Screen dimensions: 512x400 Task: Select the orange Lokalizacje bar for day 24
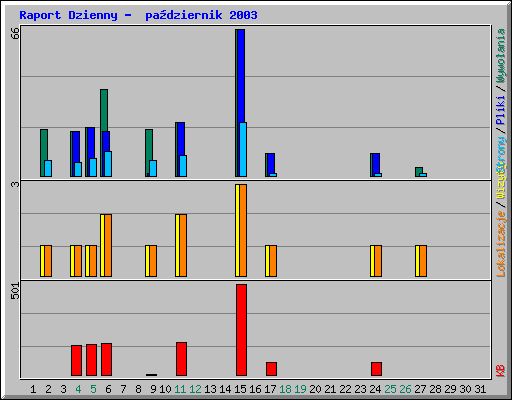point(378,261)
